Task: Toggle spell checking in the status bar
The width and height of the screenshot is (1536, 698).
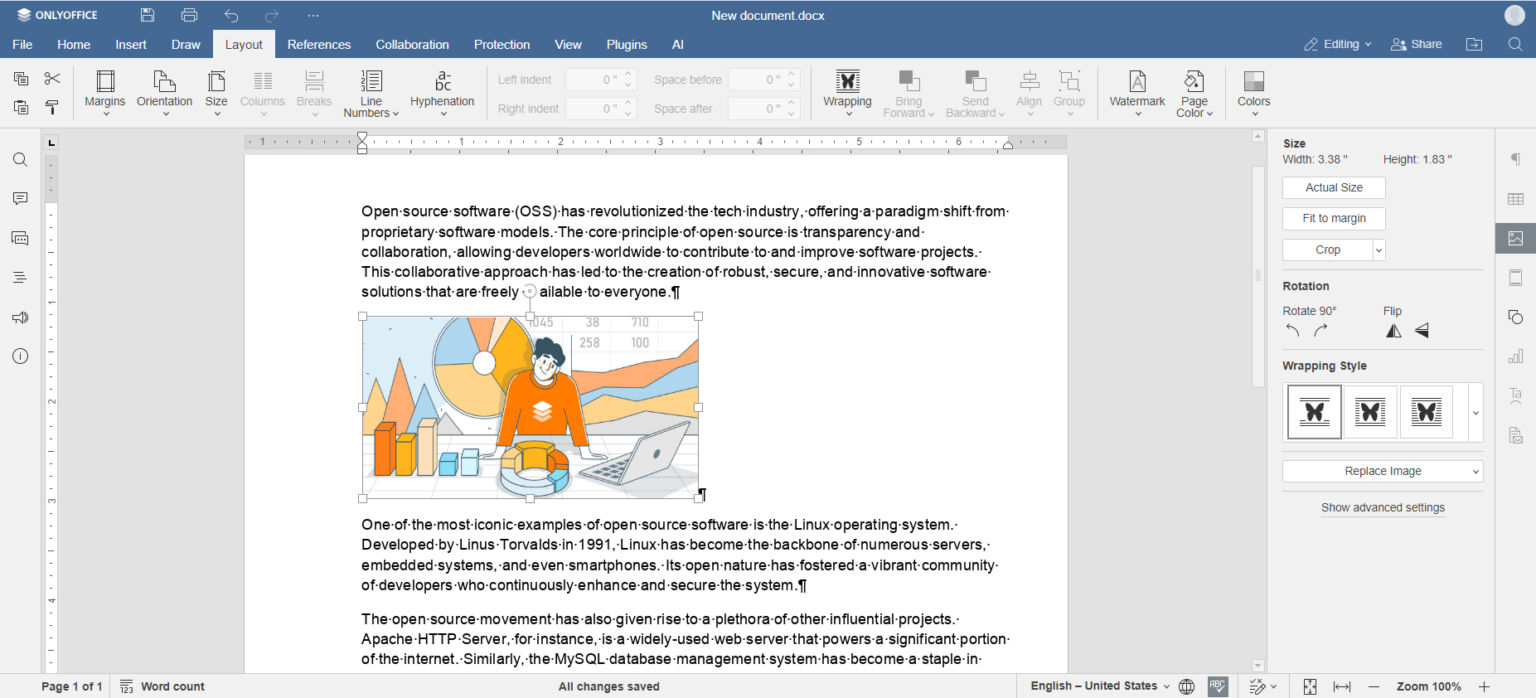Action: pyautogui.click(x=1217, y=687)
